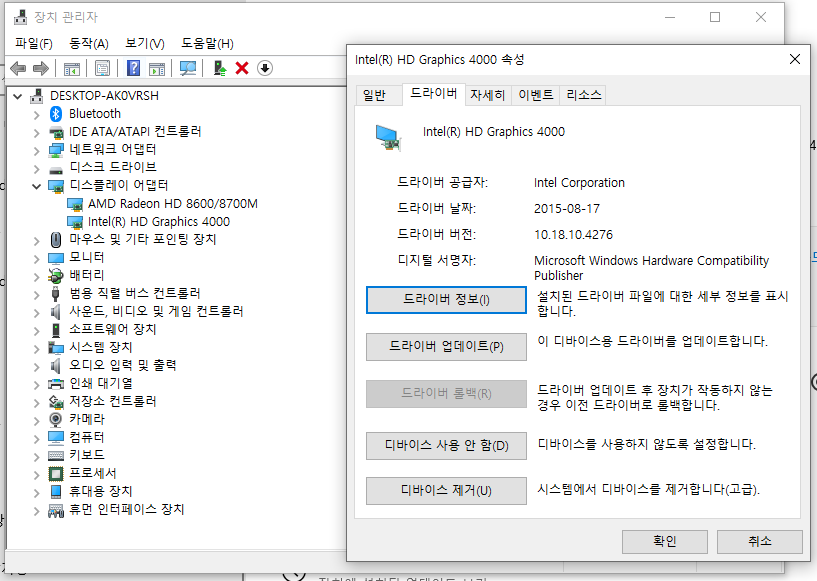Click the Intel Corporation provider text

tap(579, 183)
